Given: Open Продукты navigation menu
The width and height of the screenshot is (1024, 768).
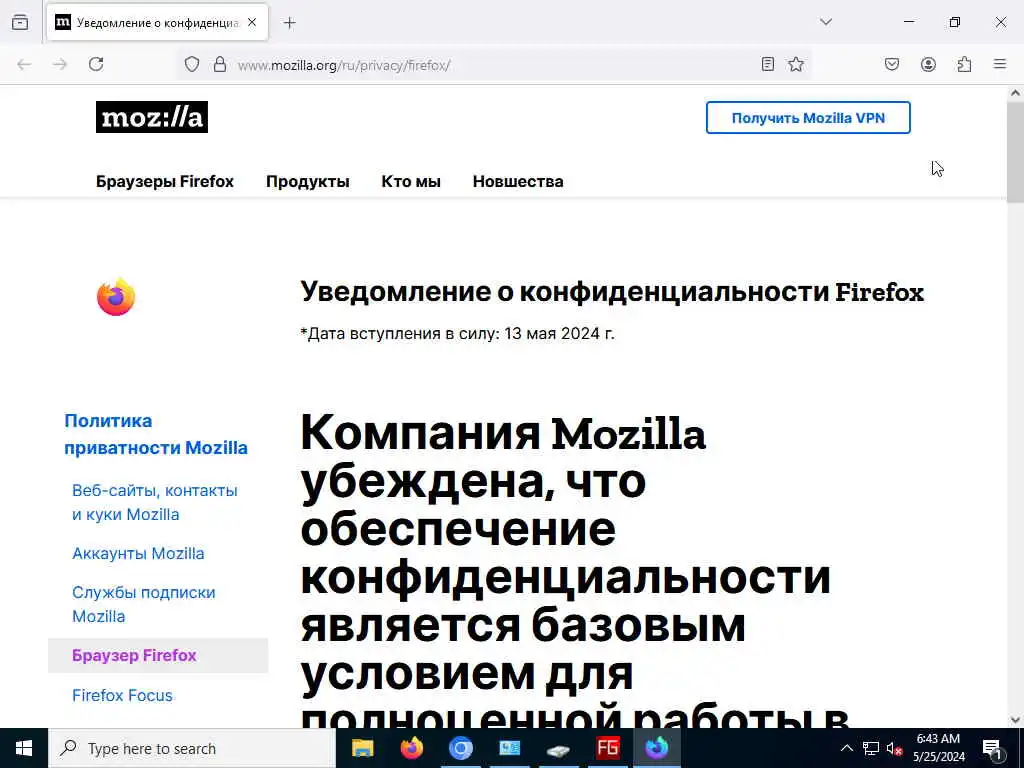Looking at the screenshot, I should click(308, 182).
